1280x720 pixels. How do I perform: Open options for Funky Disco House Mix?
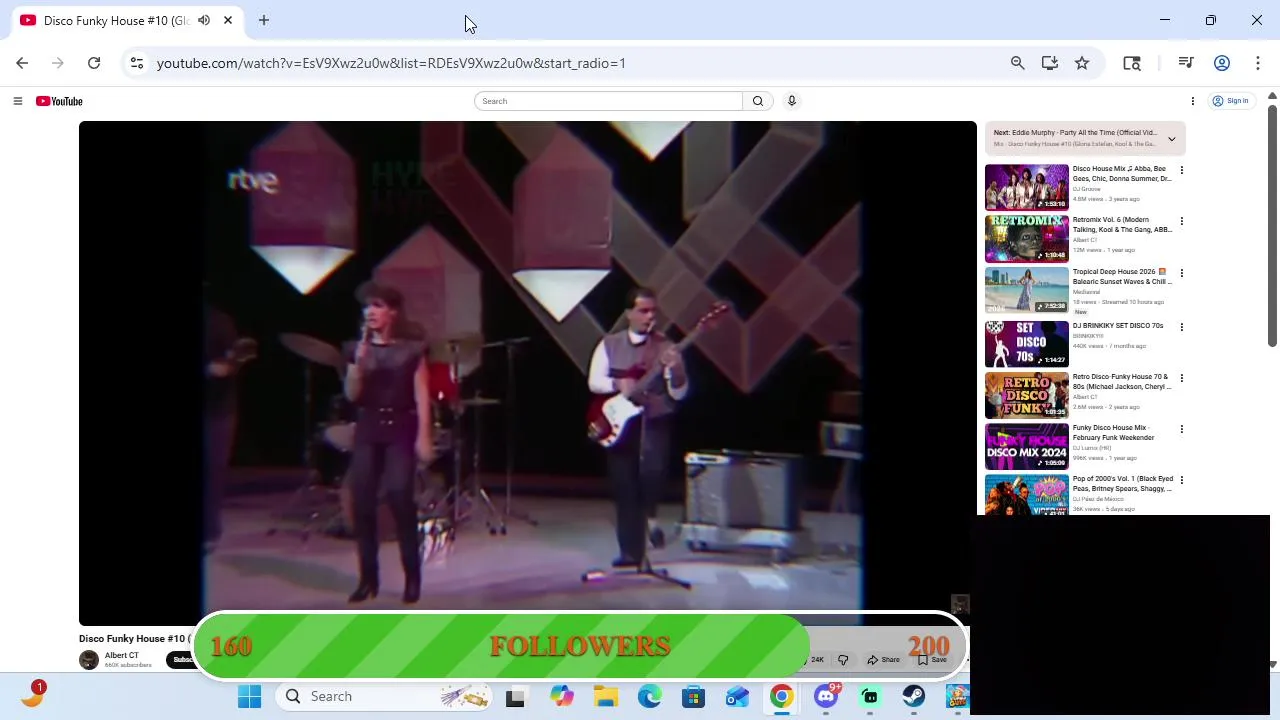1181,429
